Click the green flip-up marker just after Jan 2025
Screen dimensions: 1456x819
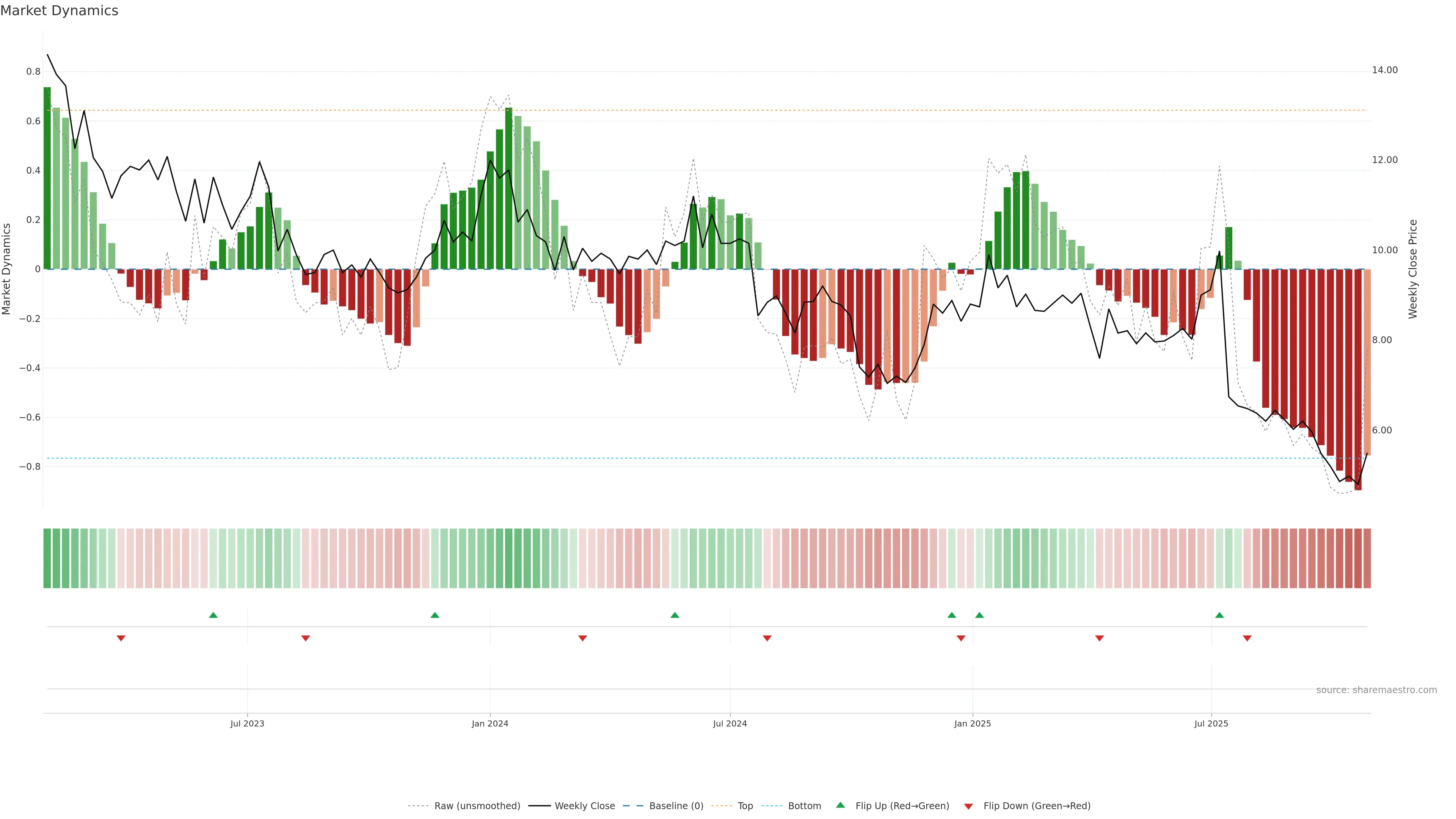point(979,615)
